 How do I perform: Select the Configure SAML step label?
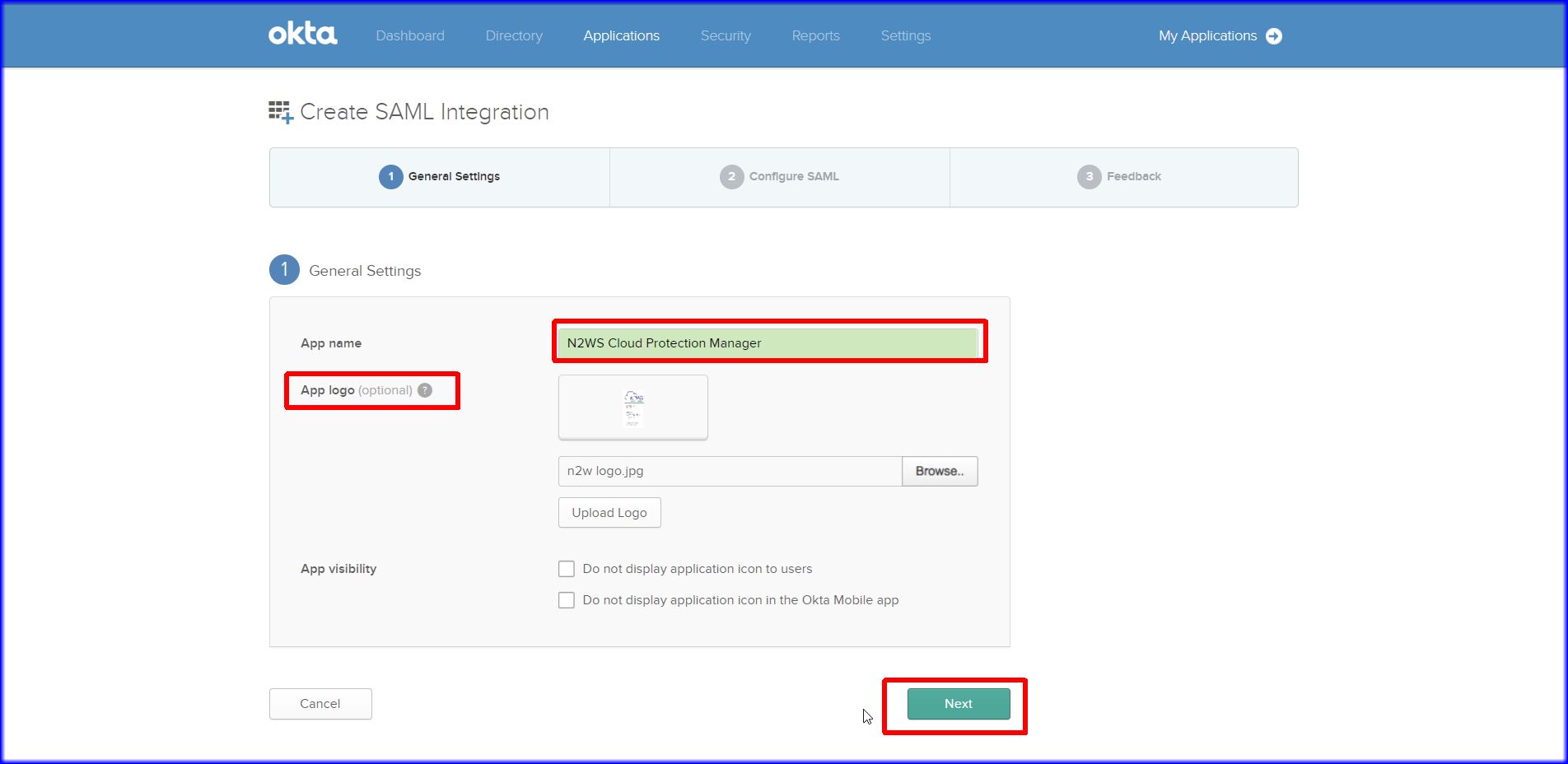(x=794, y=176)
